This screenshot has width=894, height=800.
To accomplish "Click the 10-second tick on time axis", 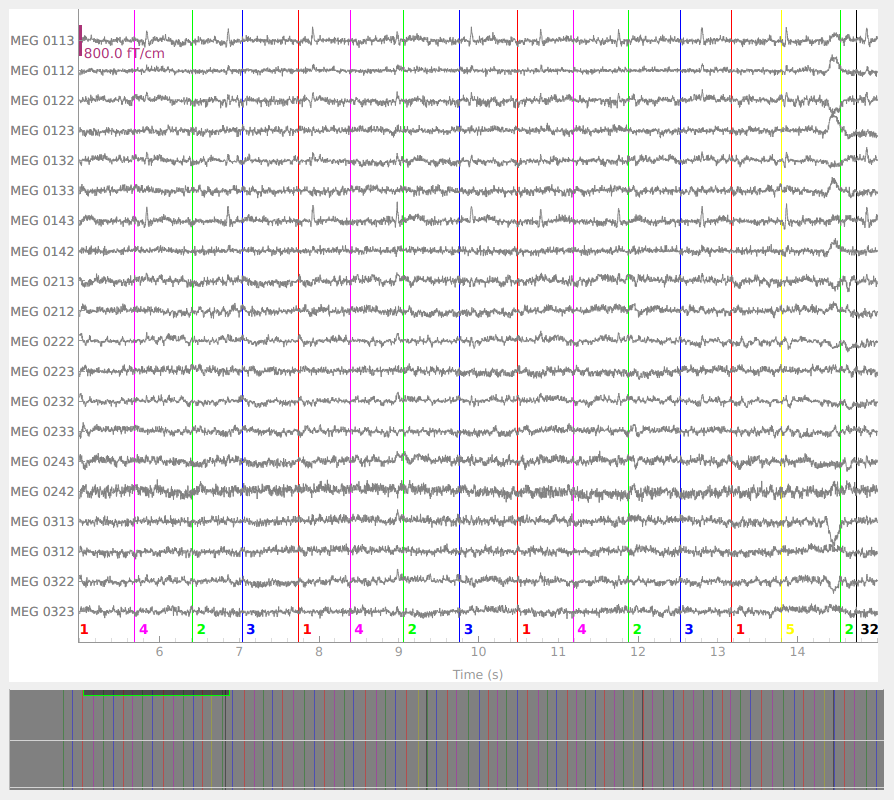I will pyautogui.click(x=478, y=652).
